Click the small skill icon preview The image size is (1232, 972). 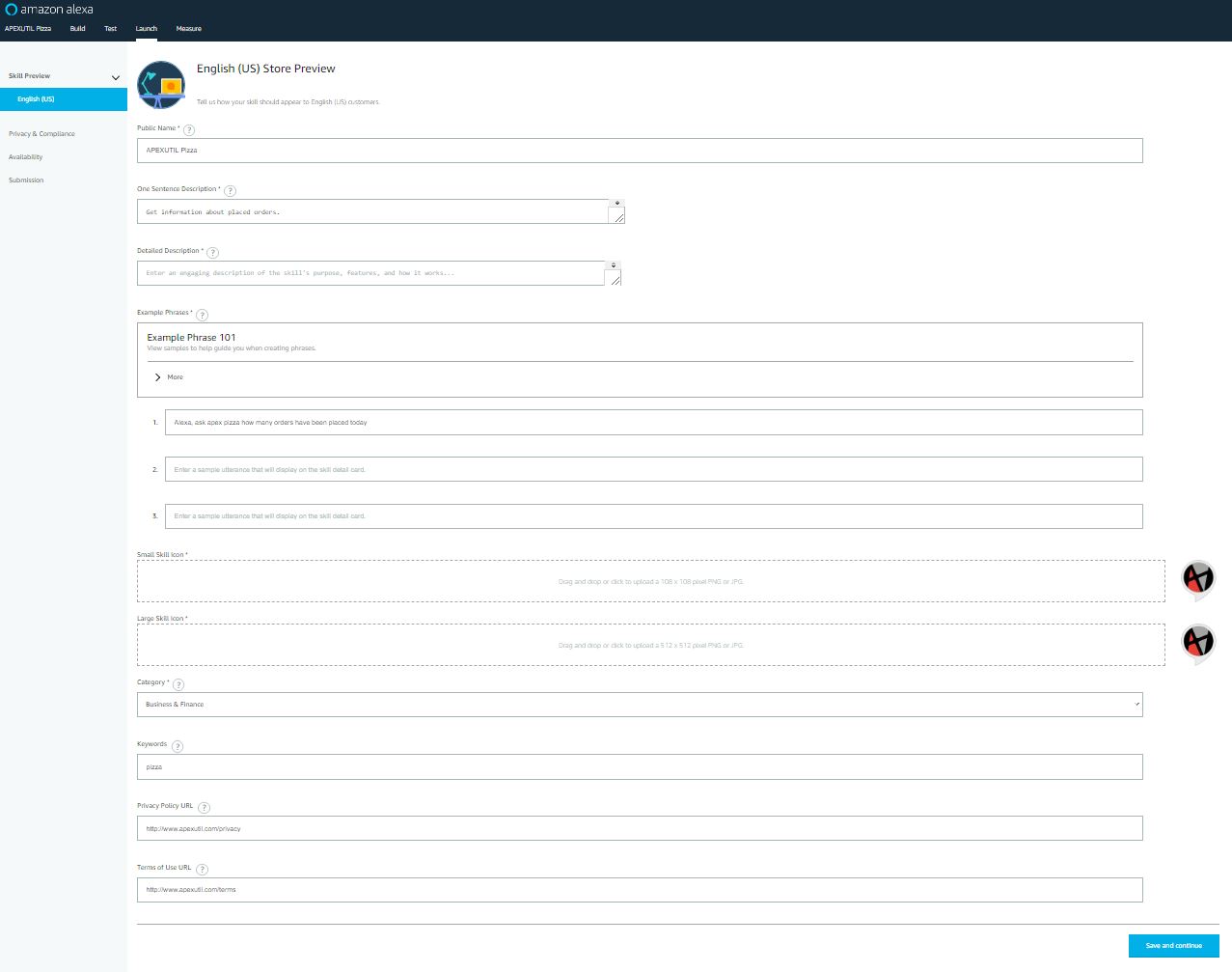[1198, 579]
